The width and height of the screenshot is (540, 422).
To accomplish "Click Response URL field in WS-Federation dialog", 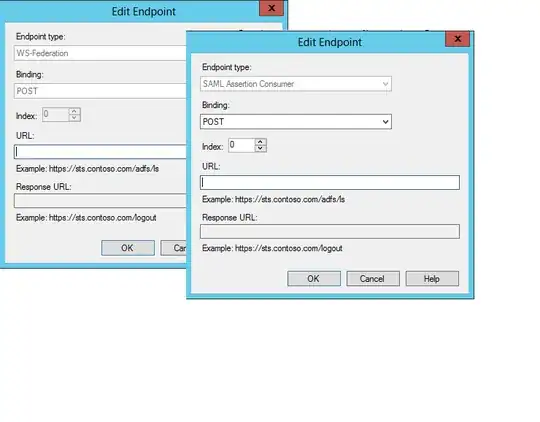I will click(x=100, y=201).
